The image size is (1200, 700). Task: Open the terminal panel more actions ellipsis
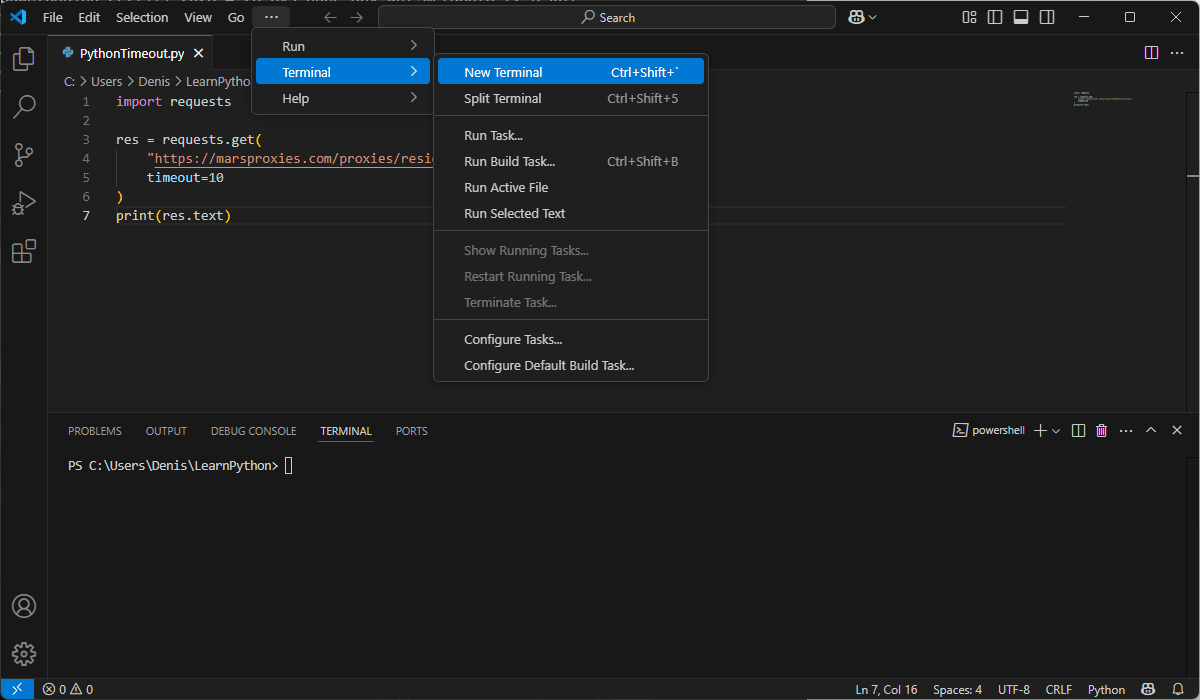pos(1127,430)
